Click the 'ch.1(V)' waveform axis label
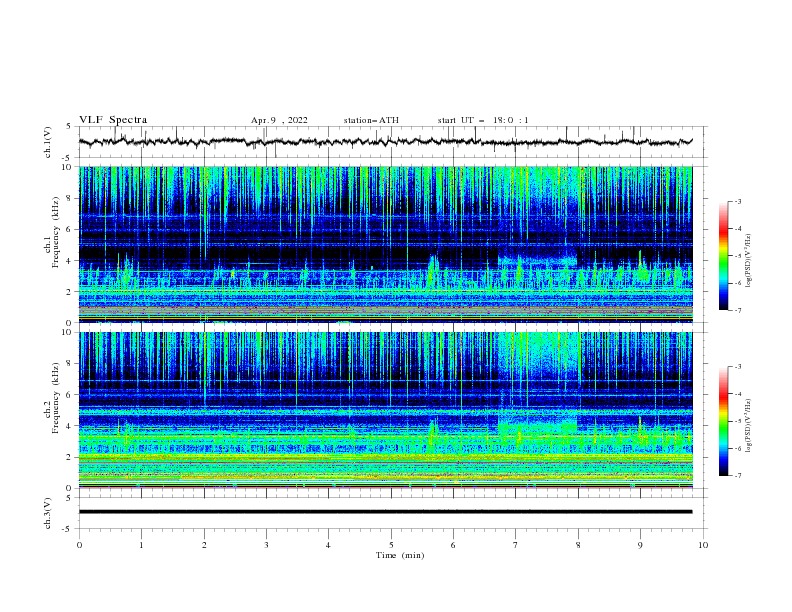The height and width of the screenshot is (612, 792). pyautogui.click(x=48, y=142)
